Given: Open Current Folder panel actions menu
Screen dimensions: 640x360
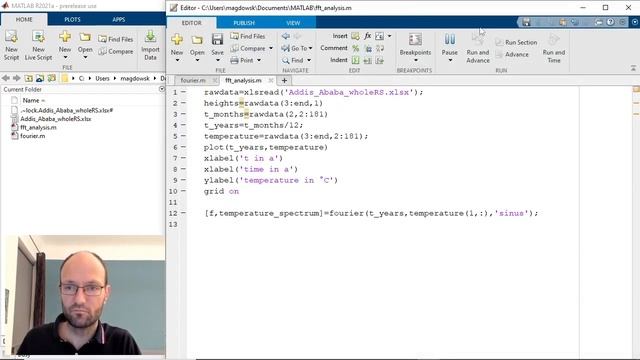Looking at the screenshot, I should point(162,89).
